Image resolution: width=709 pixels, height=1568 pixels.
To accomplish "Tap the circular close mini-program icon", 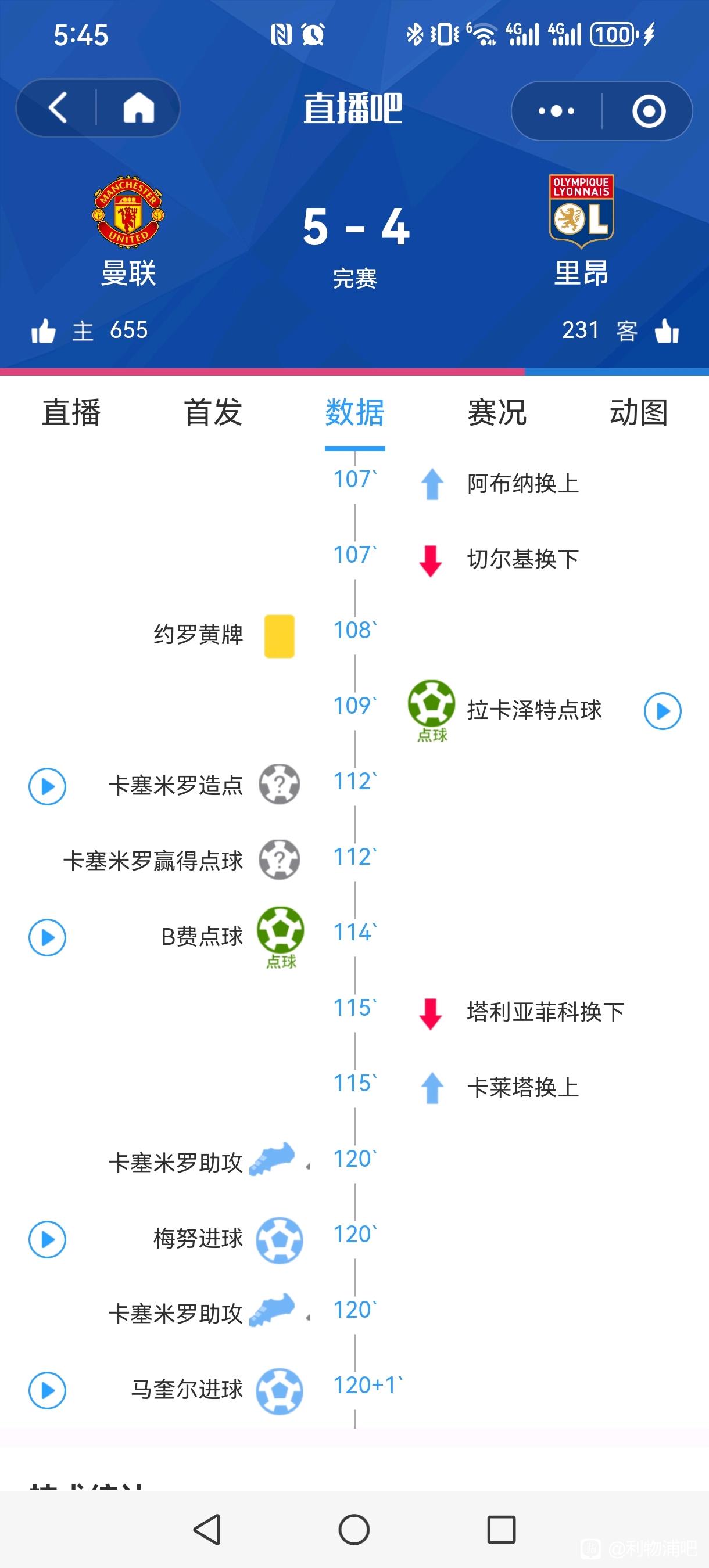I will click(x=649, y=111).
